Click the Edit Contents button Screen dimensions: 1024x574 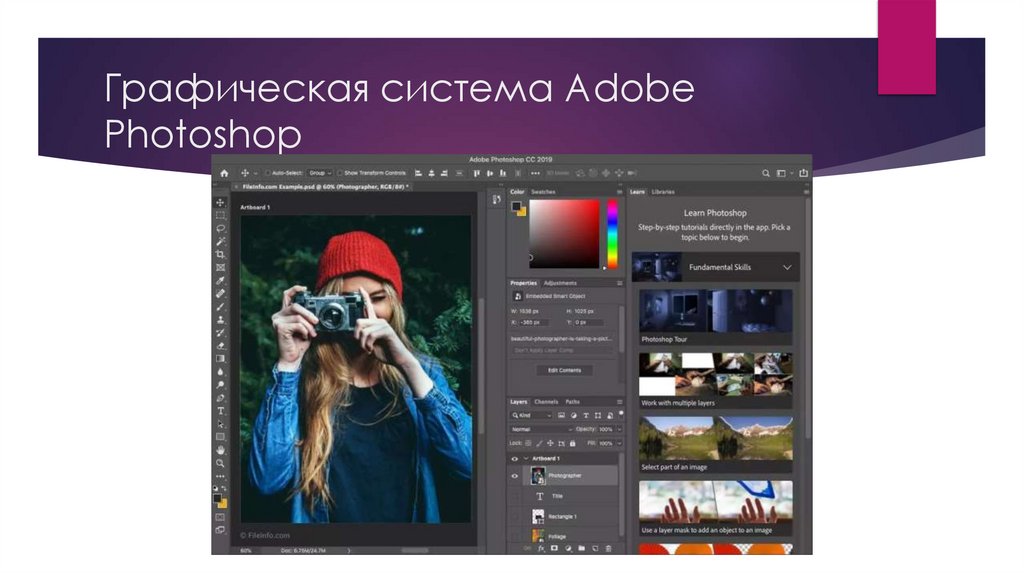pyautogui.click(x=564, y=370)
